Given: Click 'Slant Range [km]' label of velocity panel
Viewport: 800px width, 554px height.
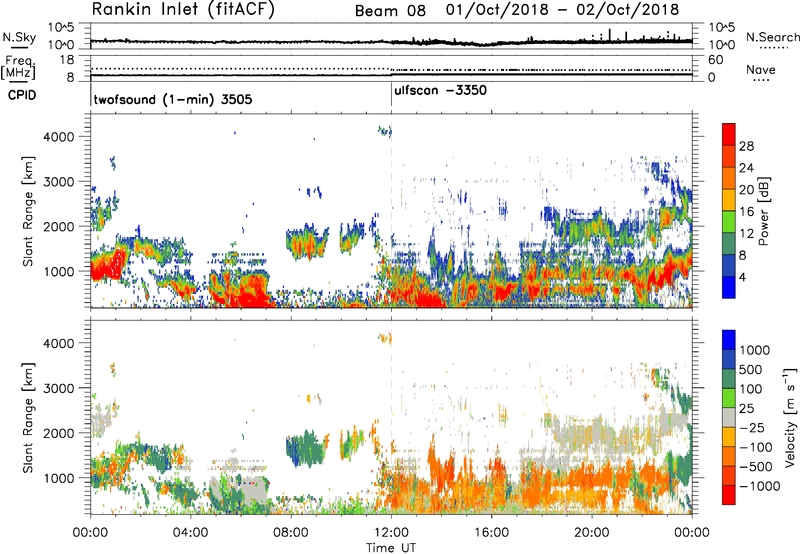Looking at the screenshot, I should click(x=29, y=417).
